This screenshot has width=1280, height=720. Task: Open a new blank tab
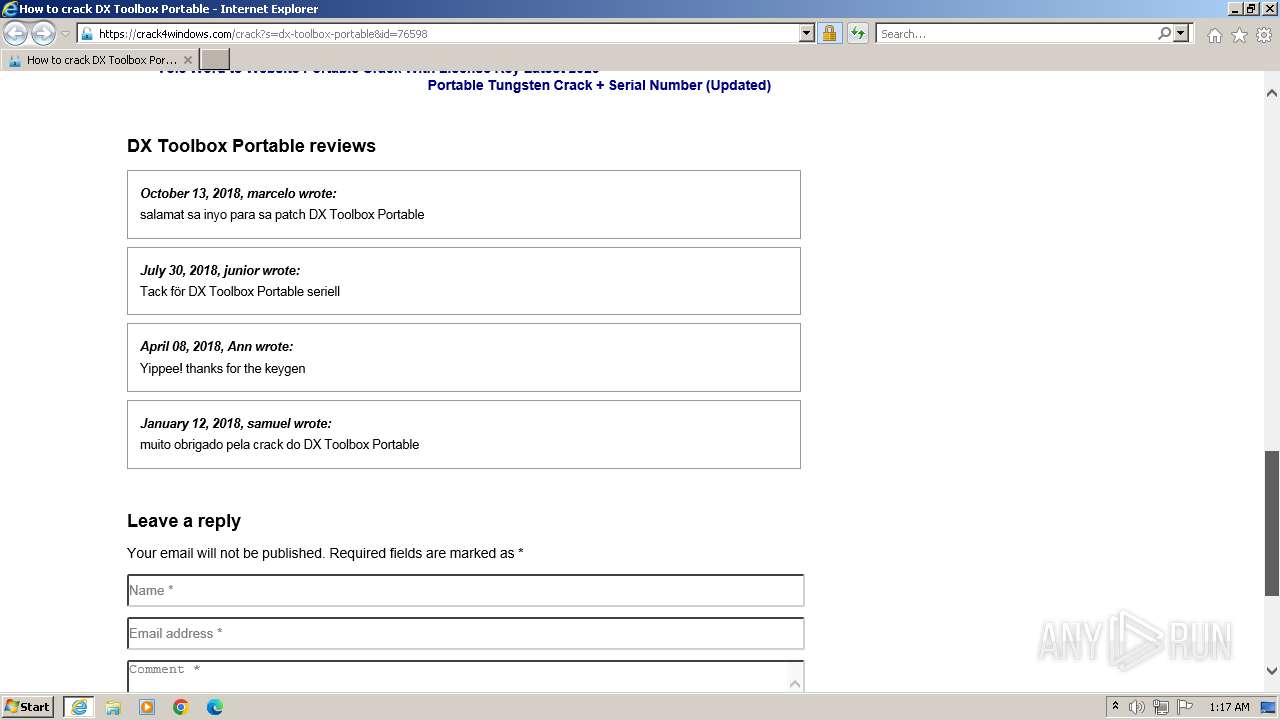(215, 60)
